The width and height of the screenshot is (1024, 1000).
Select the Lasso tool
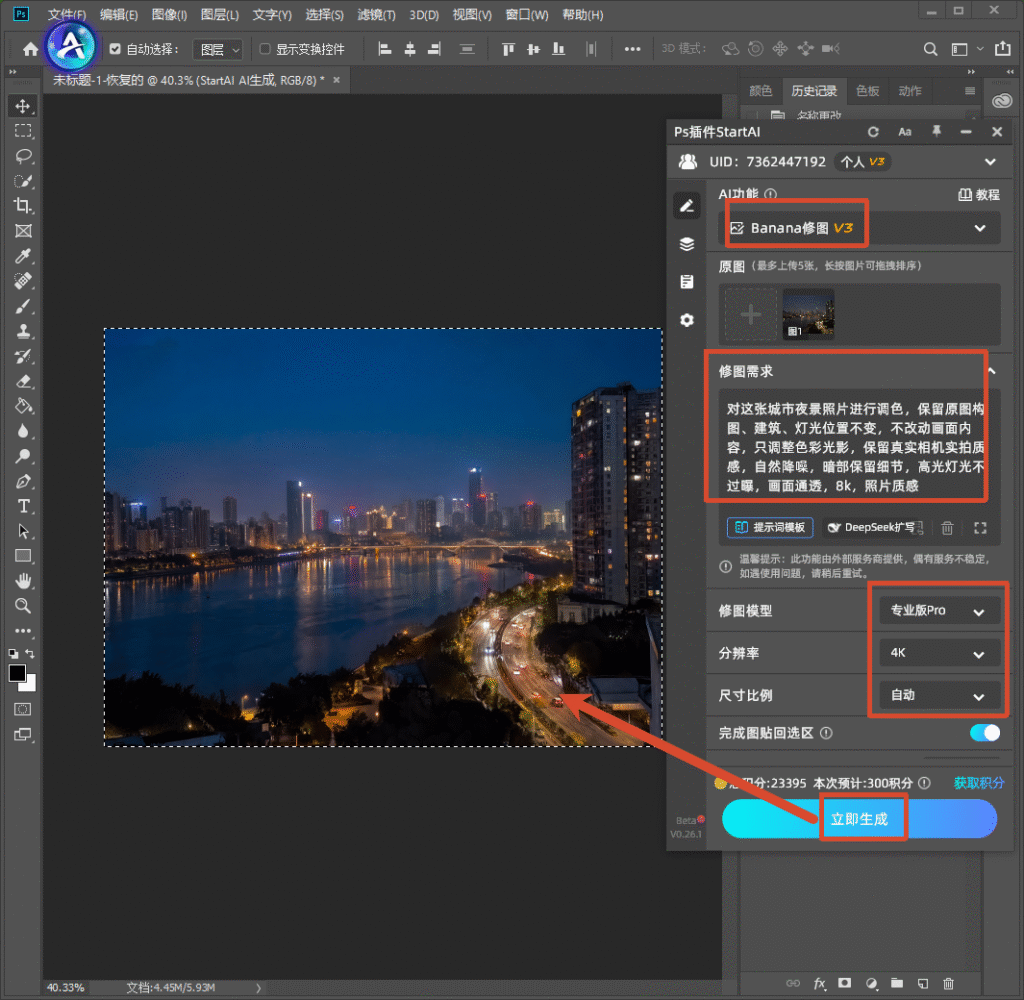(23, 155)
